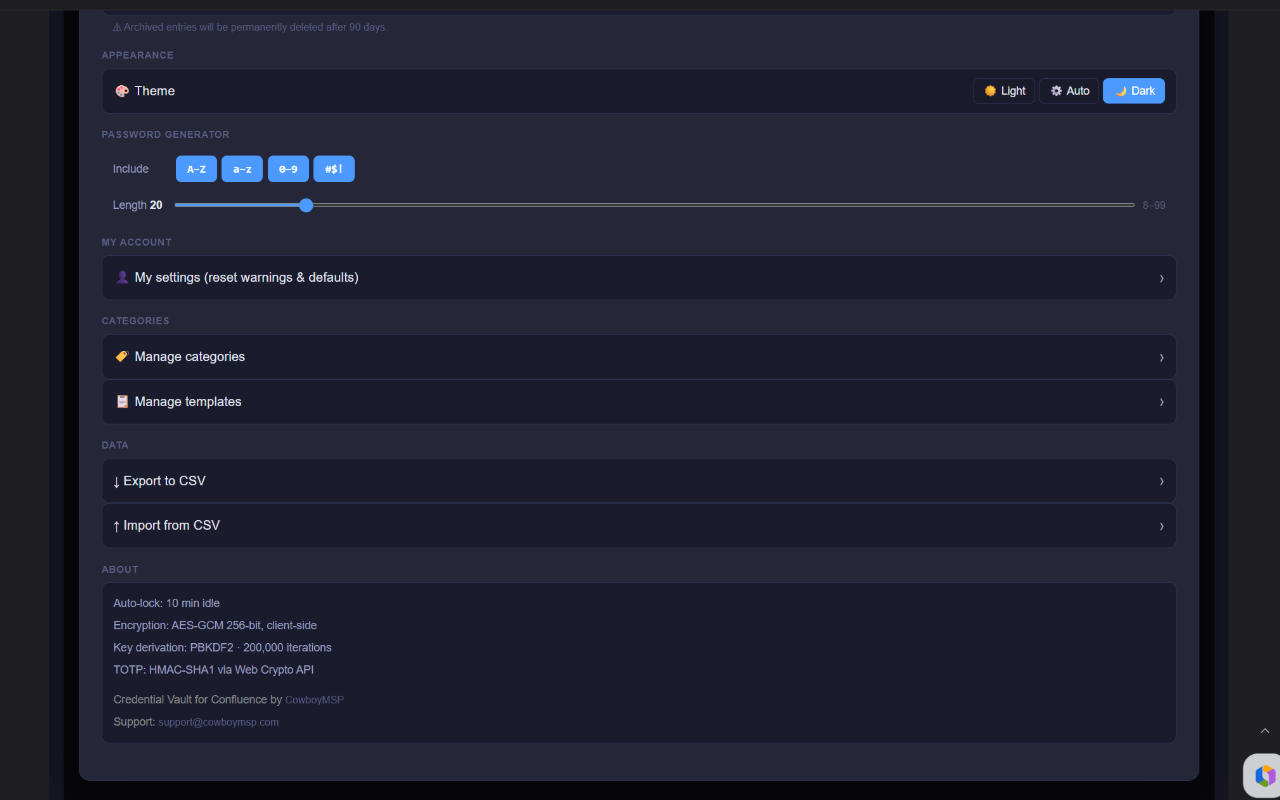Click the Key derivation: PBKDF2 line
This screenshot has height=800, width=1280.
222,647
